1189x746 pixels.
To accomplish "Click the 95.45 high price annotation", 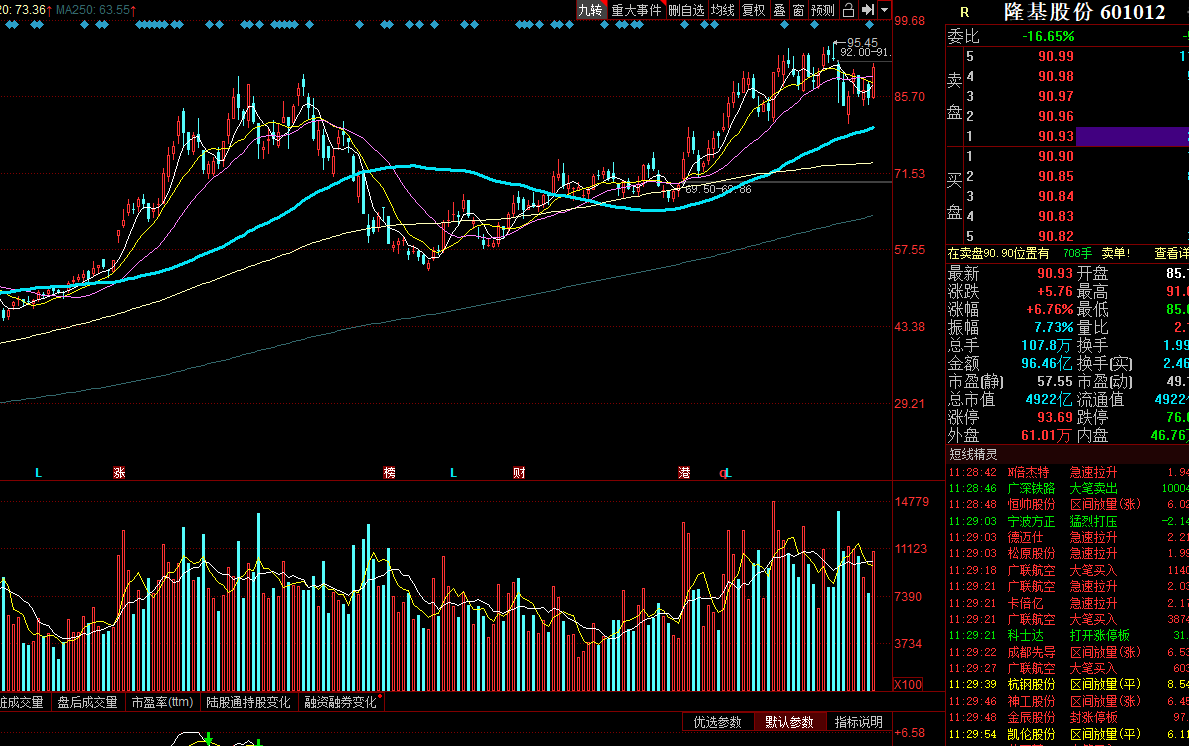I will (862, 43).
